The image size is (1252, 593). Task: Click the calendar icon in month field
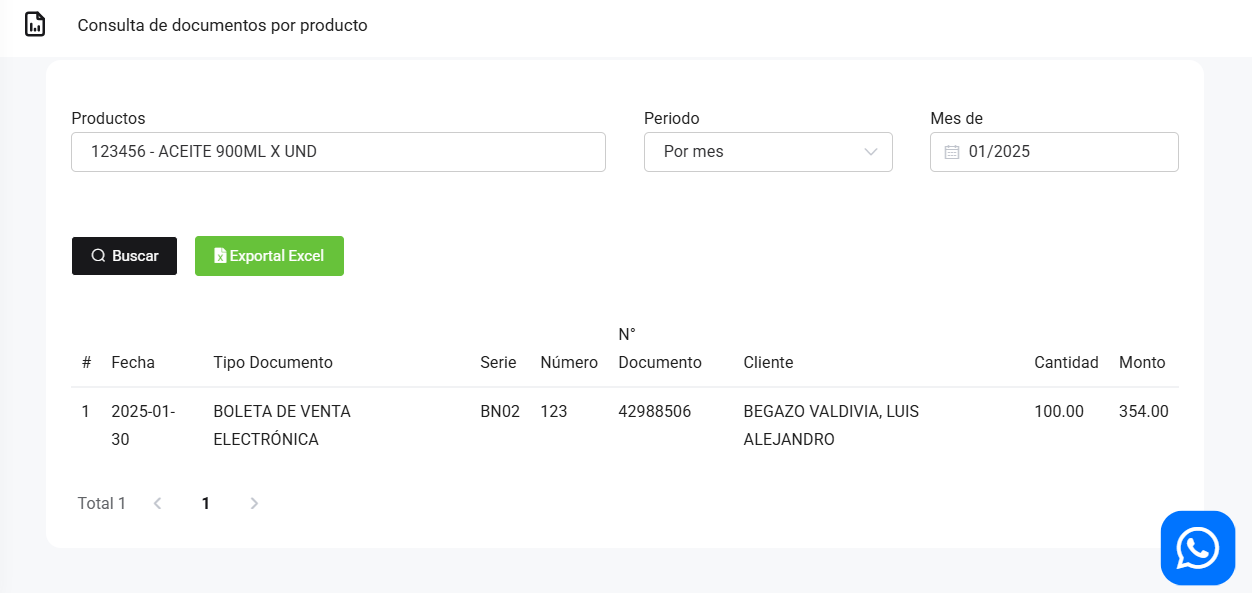pyautogui.click(x=952, y=152)
